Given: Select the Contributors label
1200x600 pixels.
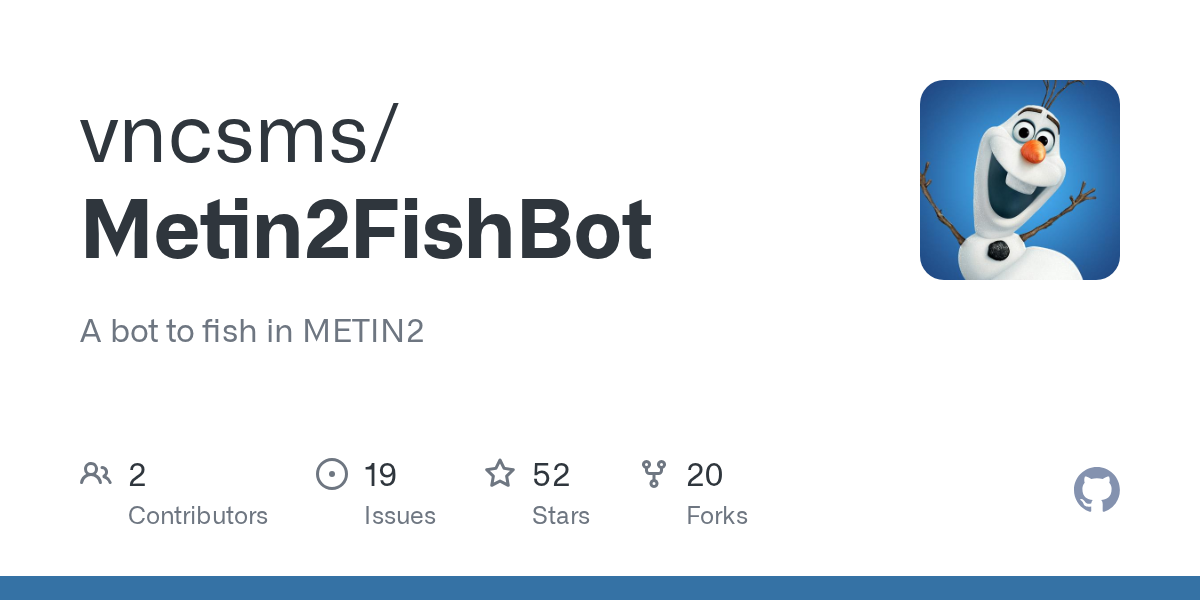Looking at the screenshot, I should (x=198, y=516).
